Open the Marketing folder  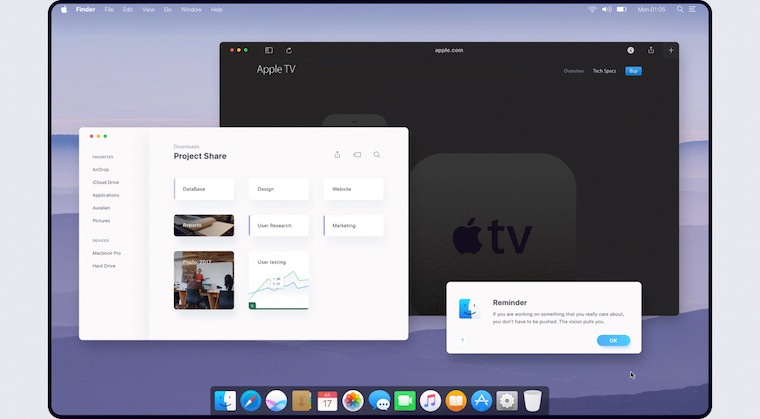click(353, 226)
